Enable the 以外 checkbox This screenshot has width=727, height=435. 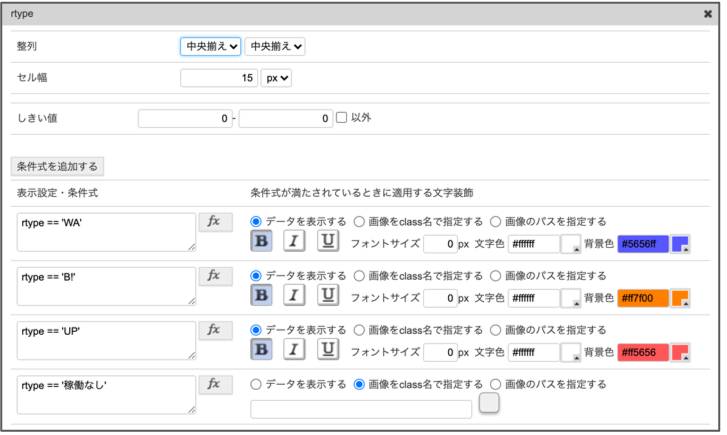point(342,118)
